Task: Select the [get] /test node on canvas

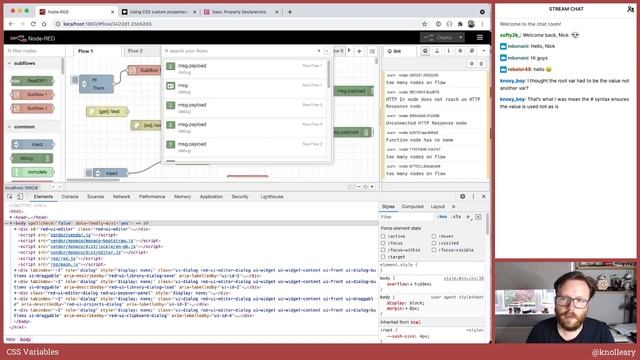Action: click(x=107, y=111)
